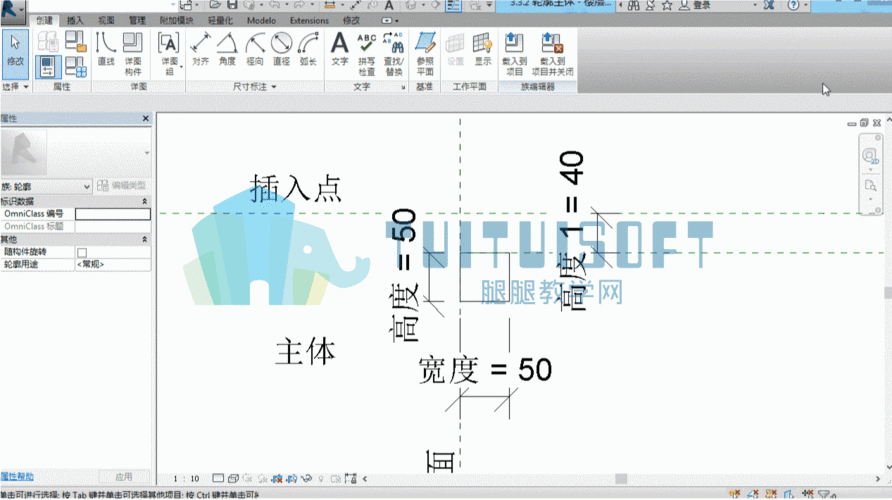Open the 族: 轮廓 type selector dropdown
Image resolution: width=892 pixels, height=500 pixels.
tap(46, 186)
